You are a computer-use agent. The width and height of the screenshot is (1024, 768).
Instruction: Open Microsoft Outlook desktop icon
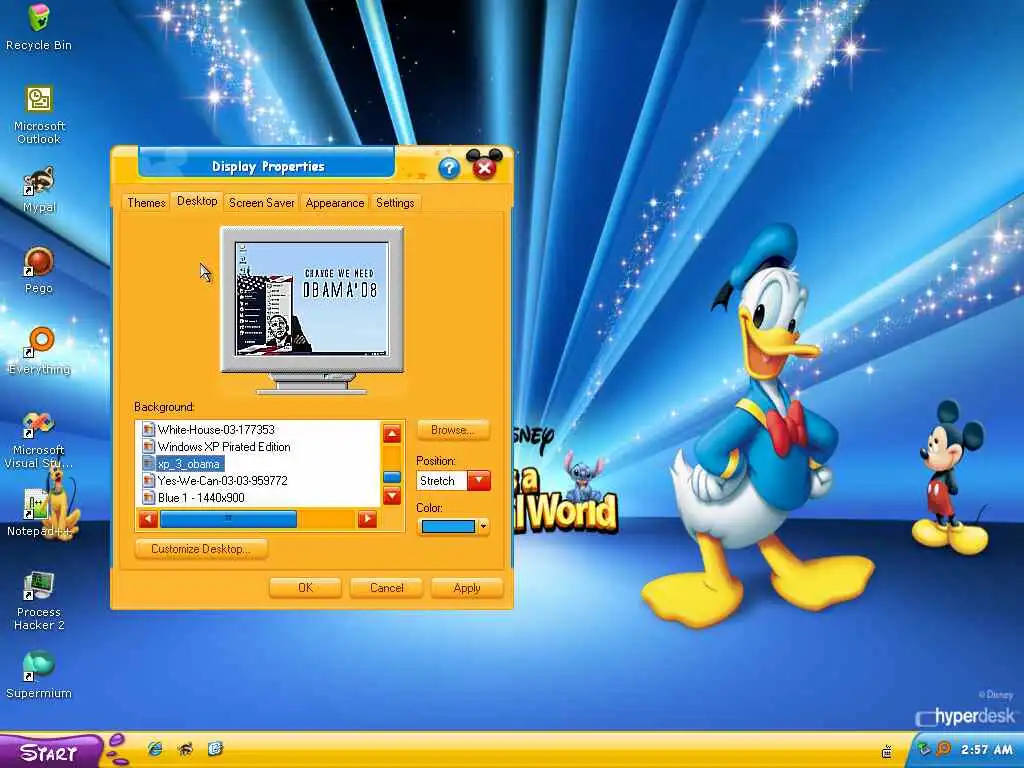(39, 115)
